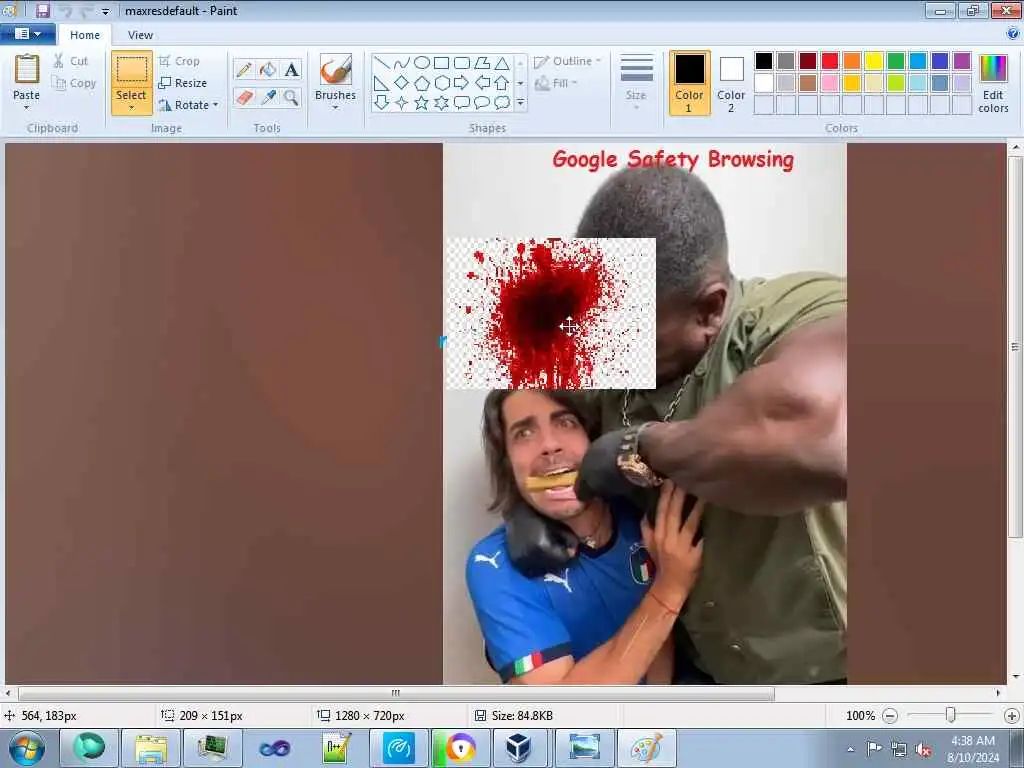Switch to the Home ribbon tab

(85, 35)
